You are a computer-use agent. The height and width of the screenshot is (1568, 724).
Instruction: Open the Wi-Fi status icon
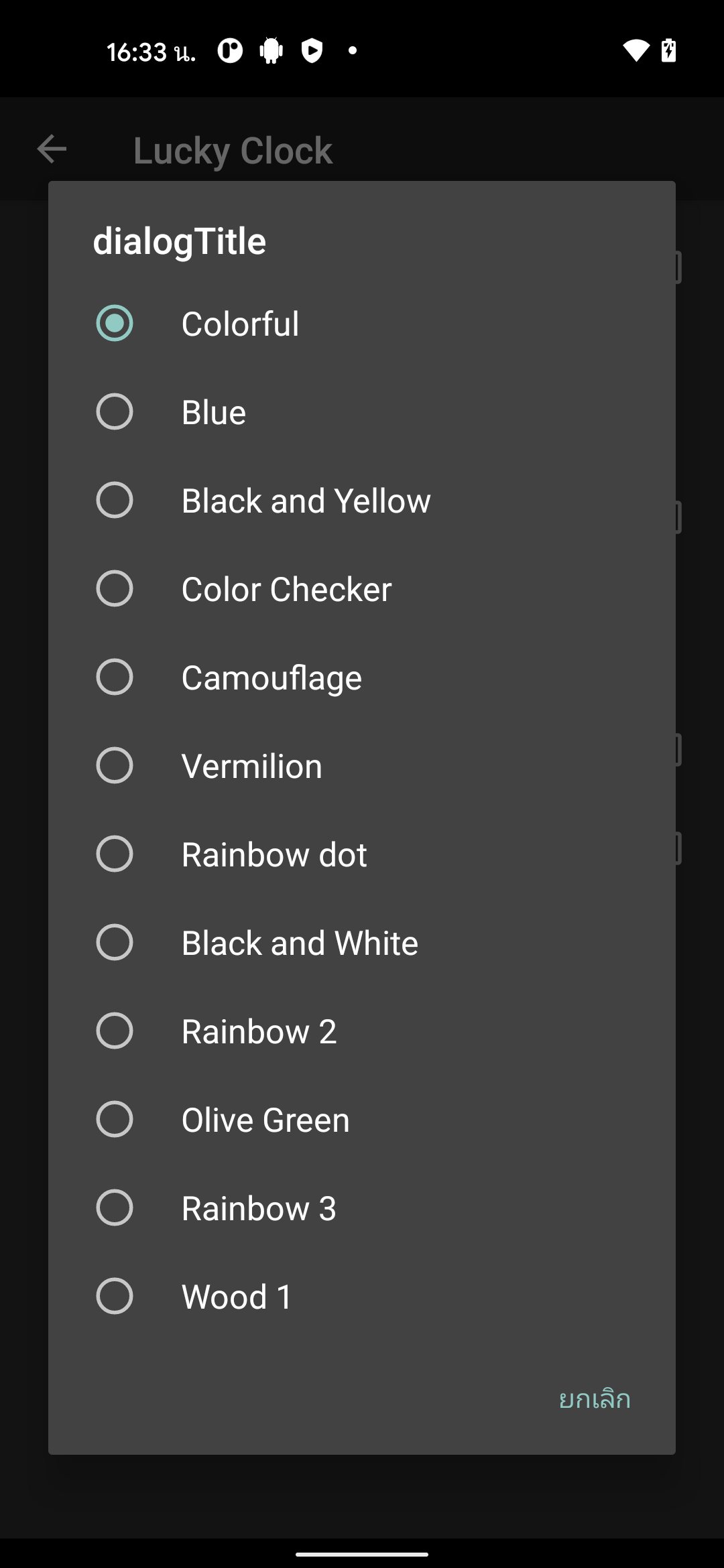pyautogui.click(x=636, y=50)
